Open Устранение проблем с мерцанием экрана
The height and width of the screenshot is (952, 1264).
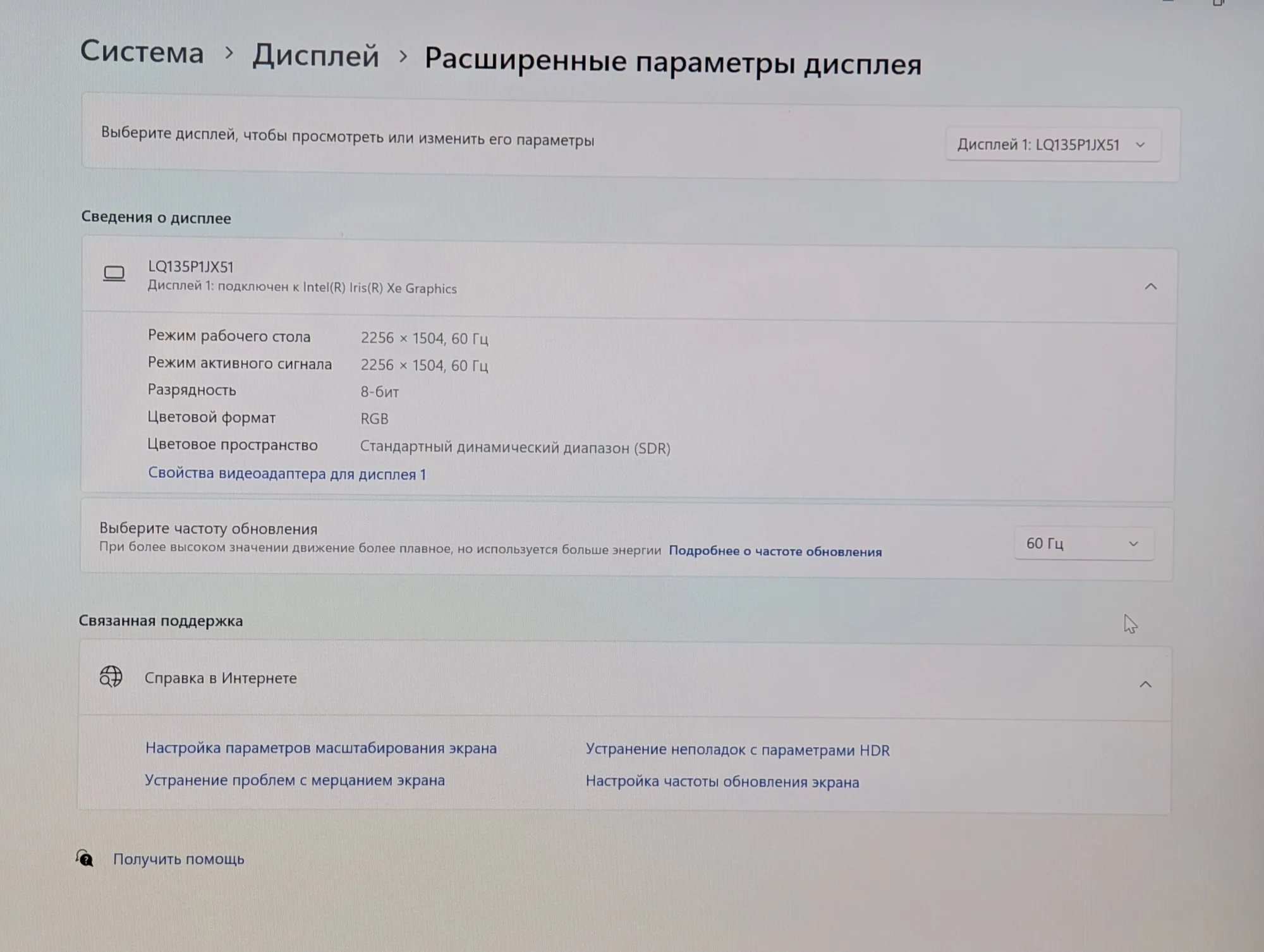point(295,780)
